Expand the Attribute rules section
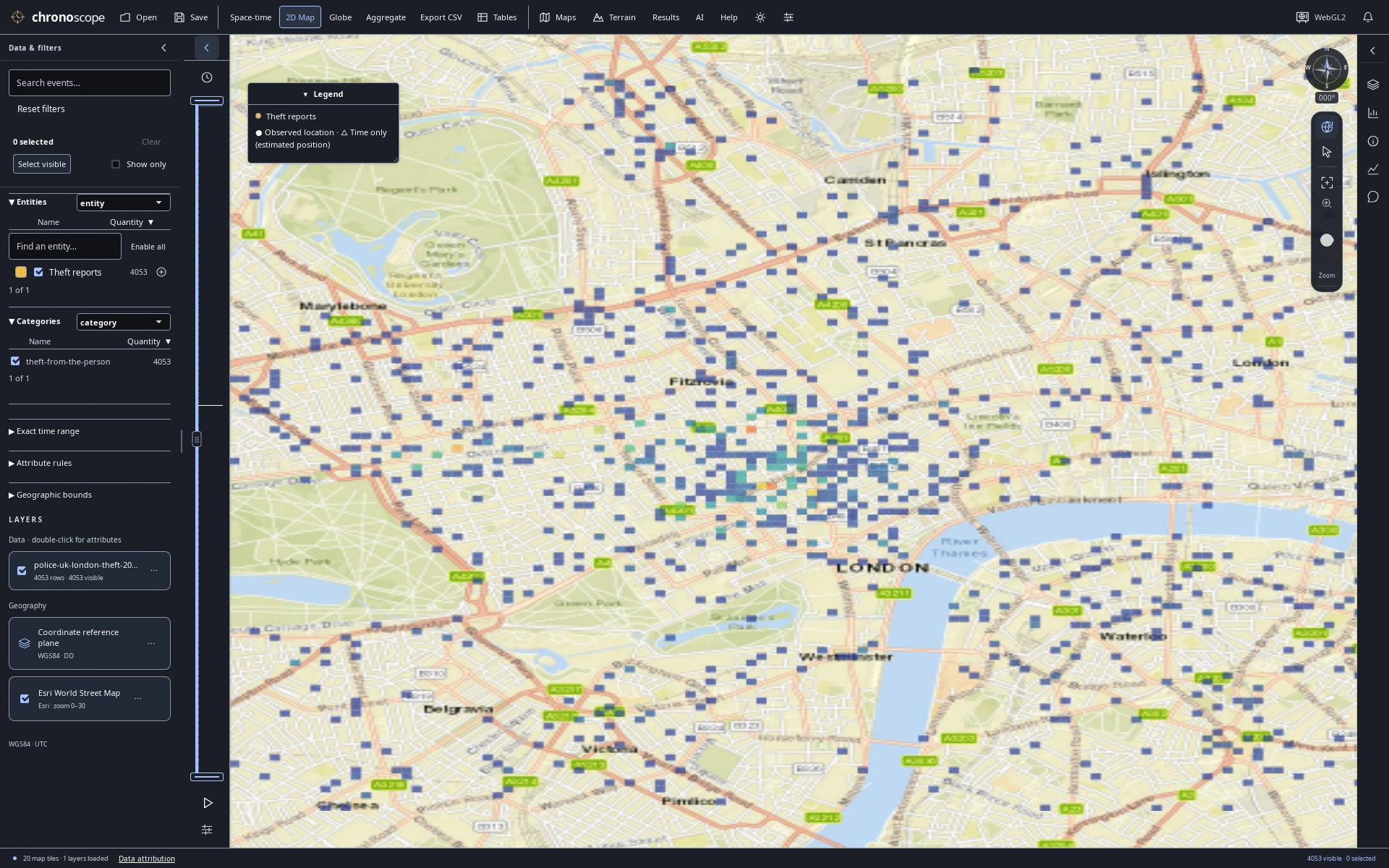Screen dimensions: 1389x868 tap(41, 463)
